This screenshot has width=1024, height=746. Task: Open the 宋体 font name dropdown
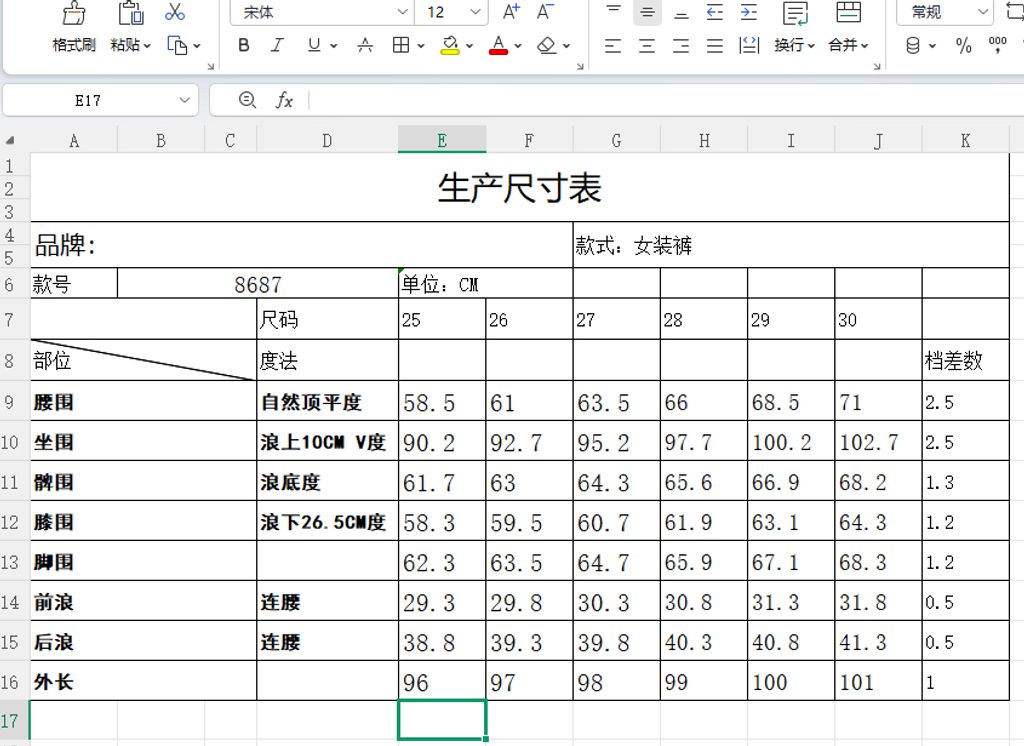(320, 12)
